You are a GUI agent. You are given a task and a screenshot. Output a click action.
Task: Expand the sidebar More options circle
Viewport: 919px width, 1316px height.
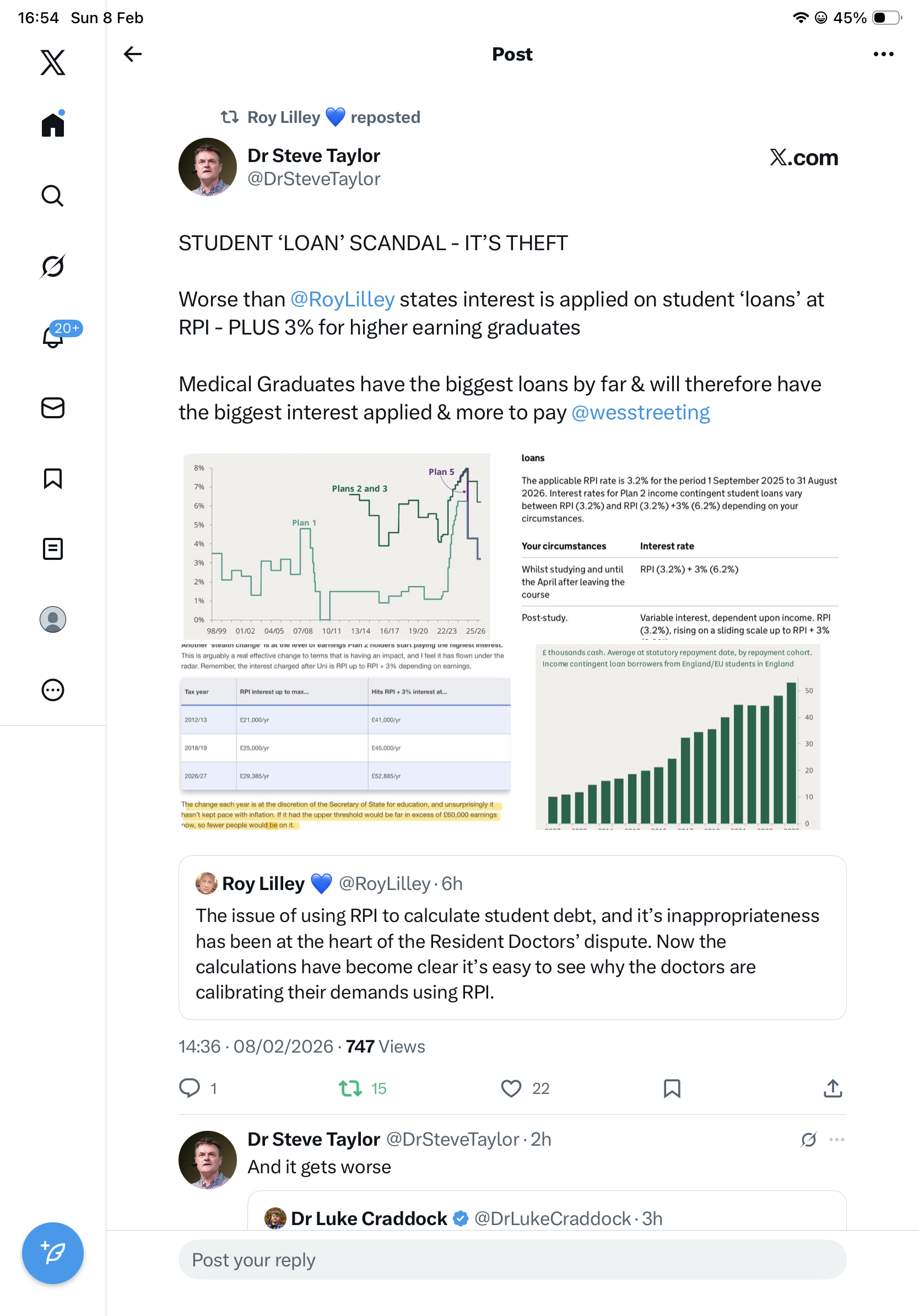53,690
